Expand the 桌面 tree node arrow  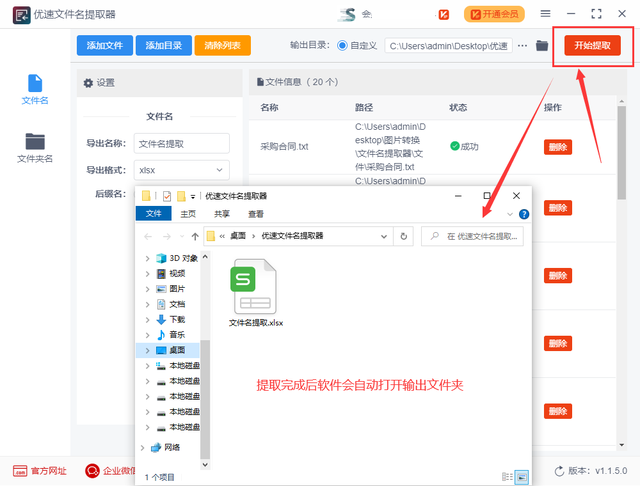click(x=147, y=350)
